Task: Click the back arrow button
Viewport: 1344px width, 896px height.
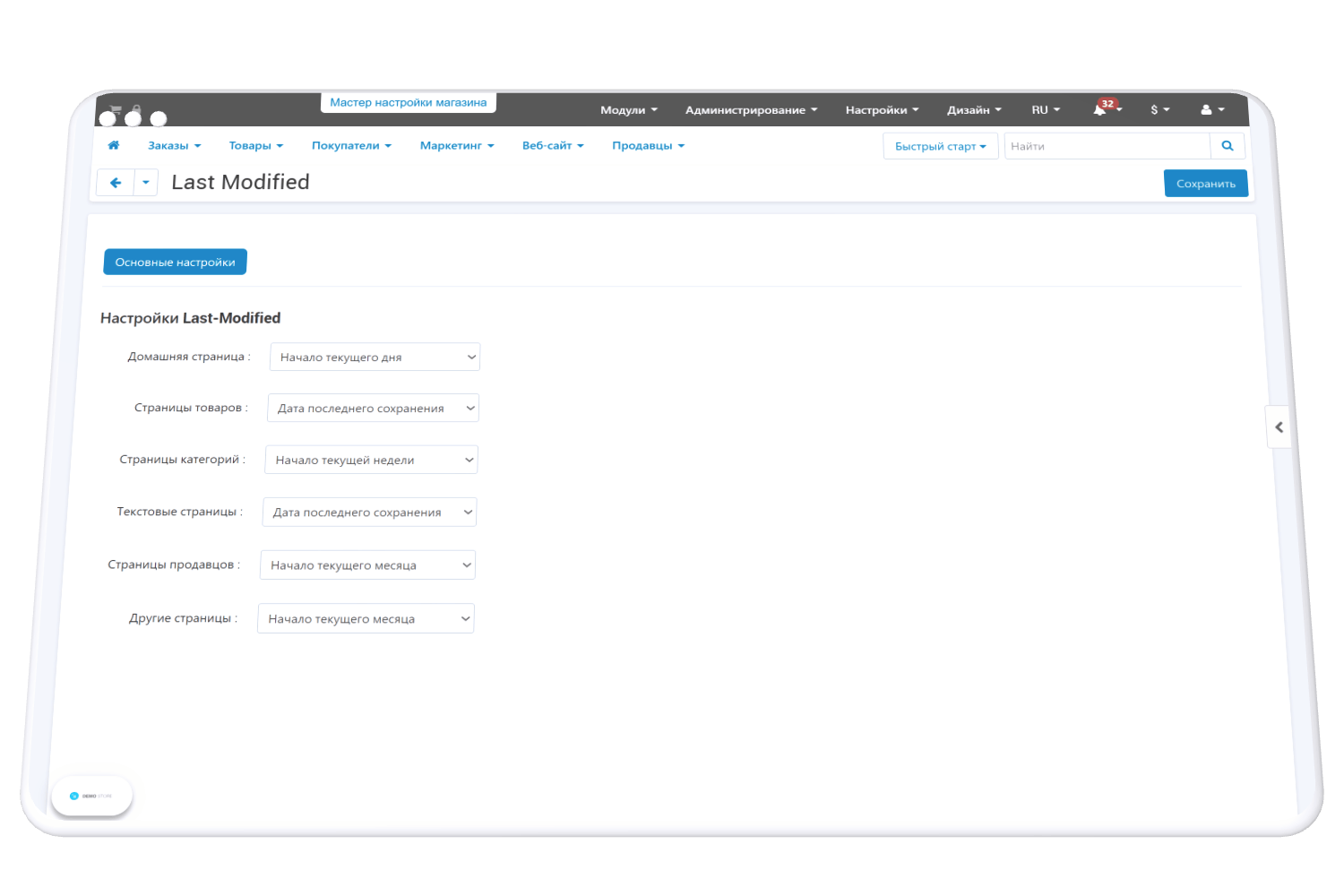Action: (116, 183)
